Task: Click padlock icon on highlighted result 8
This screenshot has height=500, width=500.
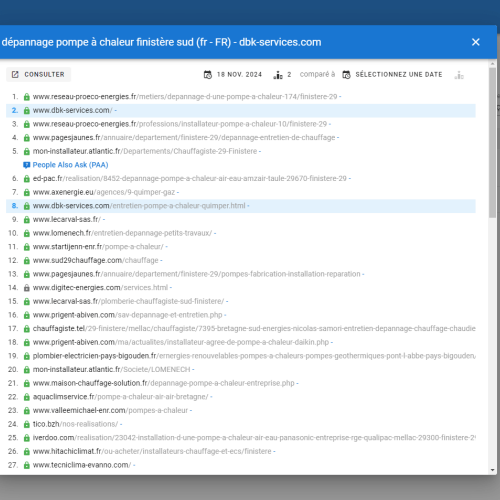Action: (27, 206)
